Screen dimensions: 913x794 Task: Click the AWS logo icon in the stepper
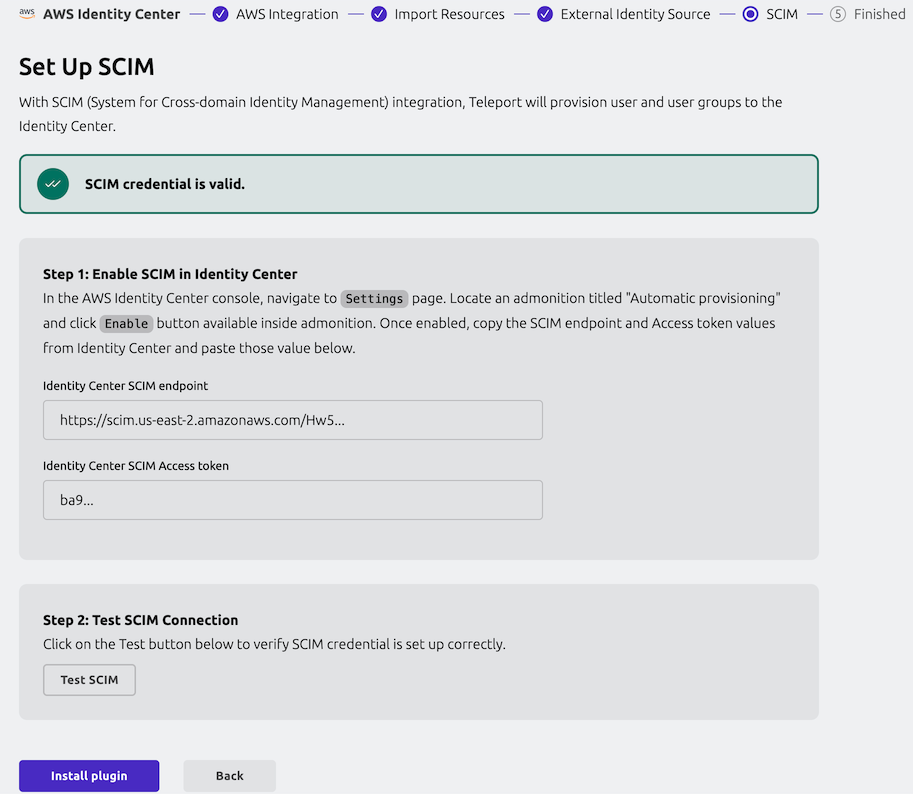[25, 14]
